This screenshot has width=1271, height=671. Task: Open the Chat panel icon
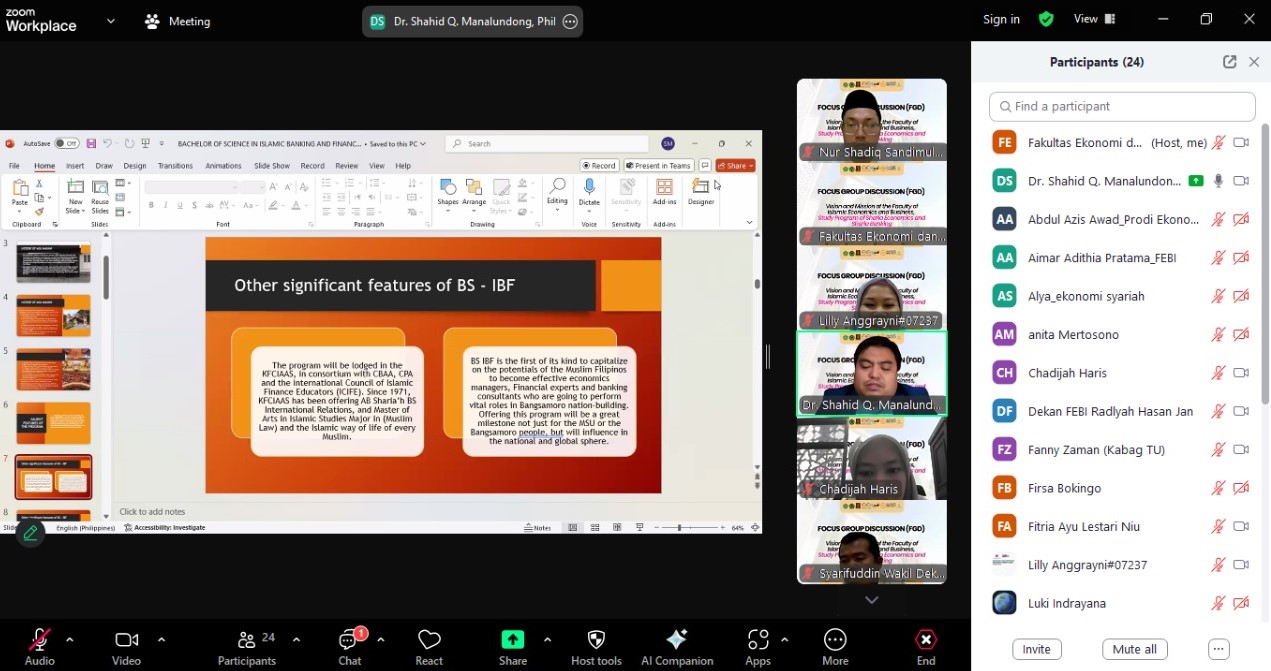coord(349,641)
